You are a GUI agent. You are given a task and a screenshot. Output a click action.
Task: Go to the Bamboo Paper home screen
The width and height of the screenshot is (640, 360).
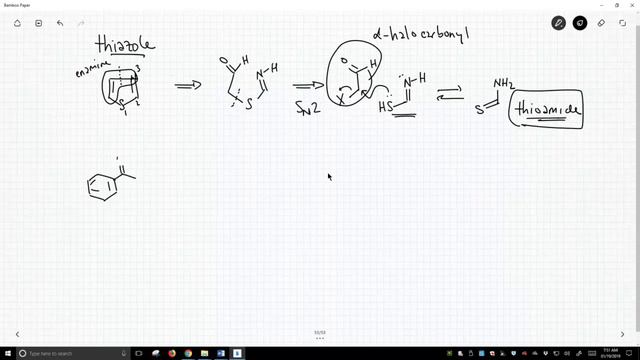[x=17, y=23]
